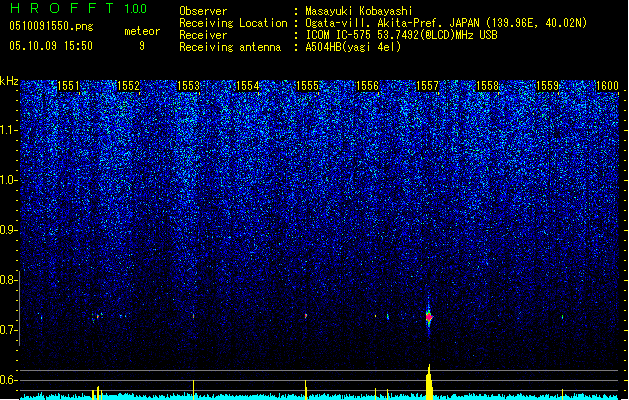
Task: Click the 1554 time marker
Action: click(x=248, y=86)
